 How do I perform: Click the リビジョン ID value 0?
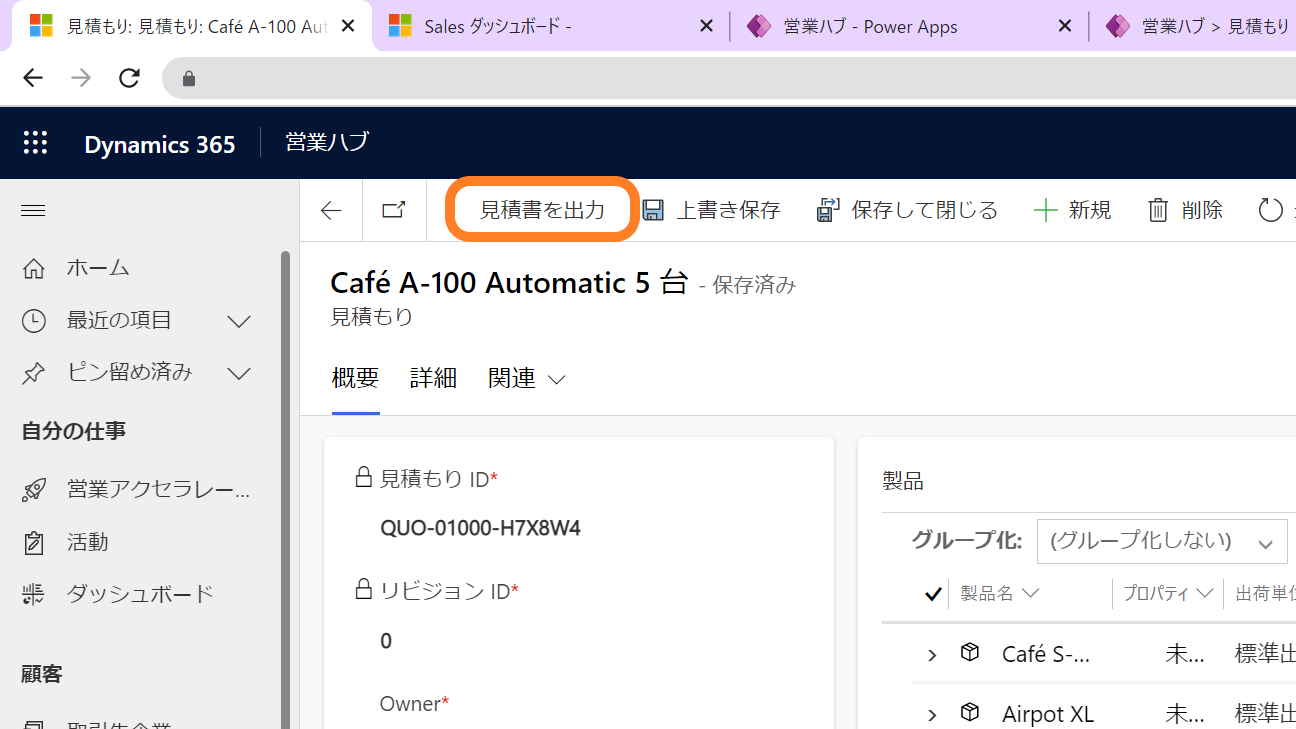pos(386,641)
